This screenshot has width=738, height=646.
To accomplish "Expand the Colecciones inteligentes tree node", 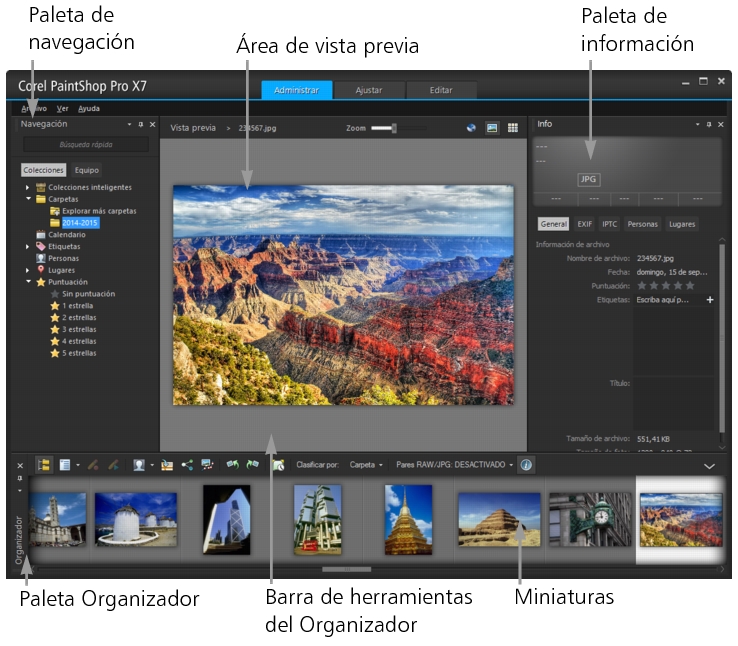I will click(x=28, y=187).
